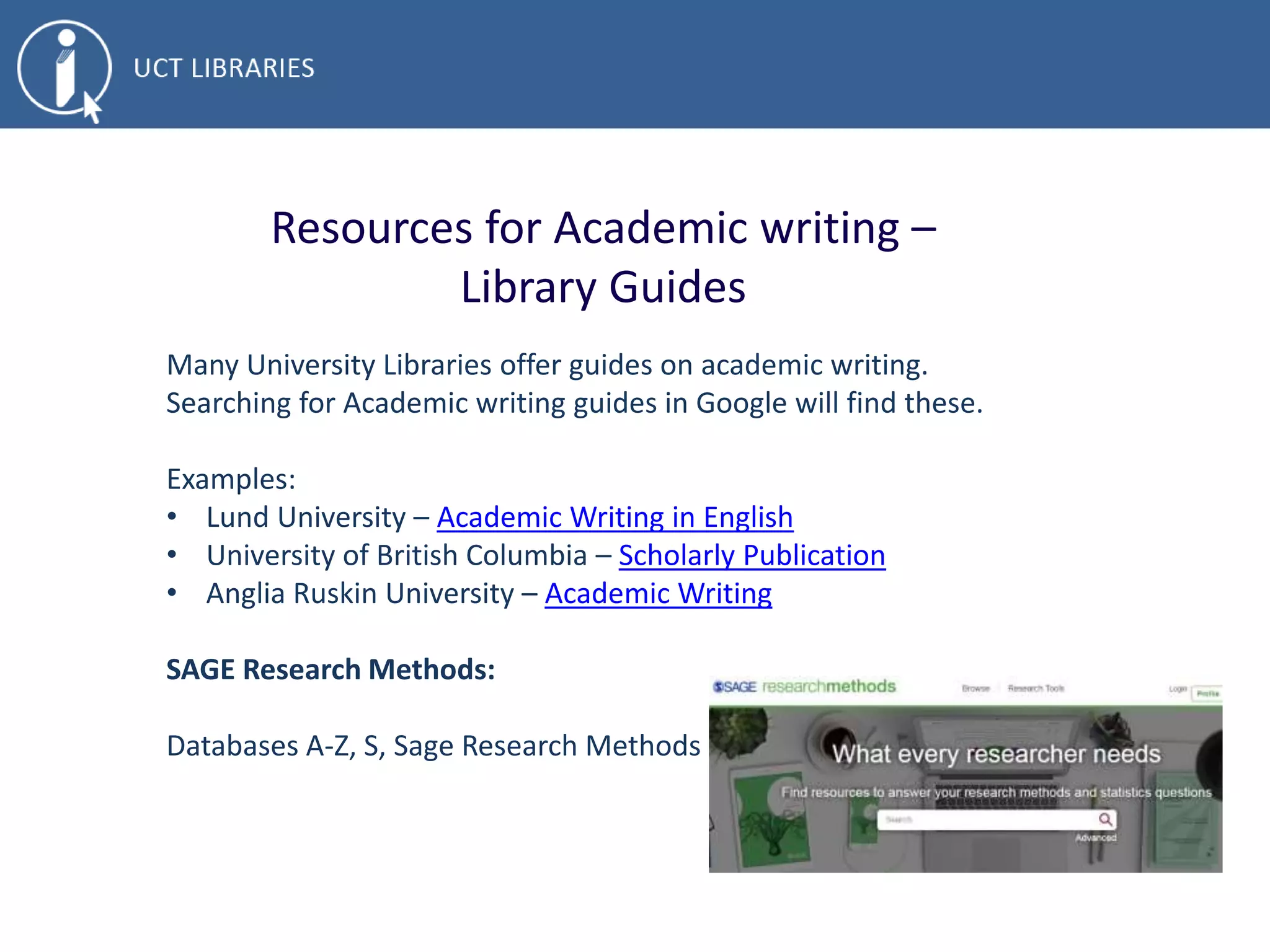Click 'Anglia Ruskin University' bullet text
1270x952 pixels.
pos(360,593)
